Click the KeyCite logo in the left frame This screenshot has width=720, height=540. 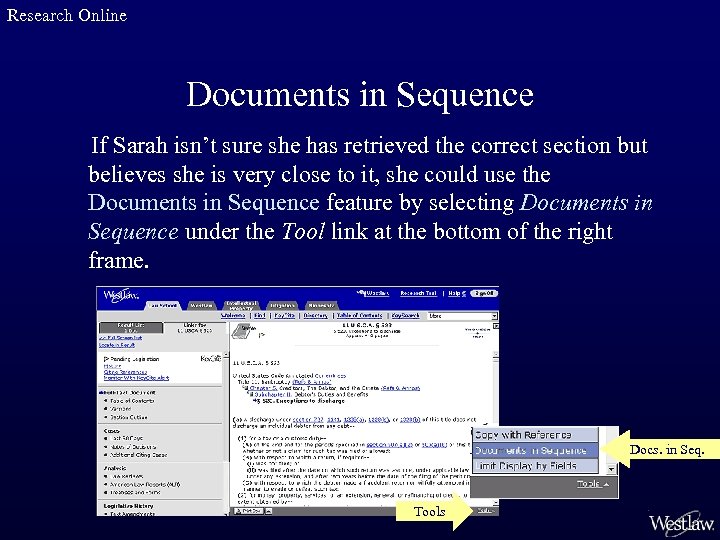(211, 358)
